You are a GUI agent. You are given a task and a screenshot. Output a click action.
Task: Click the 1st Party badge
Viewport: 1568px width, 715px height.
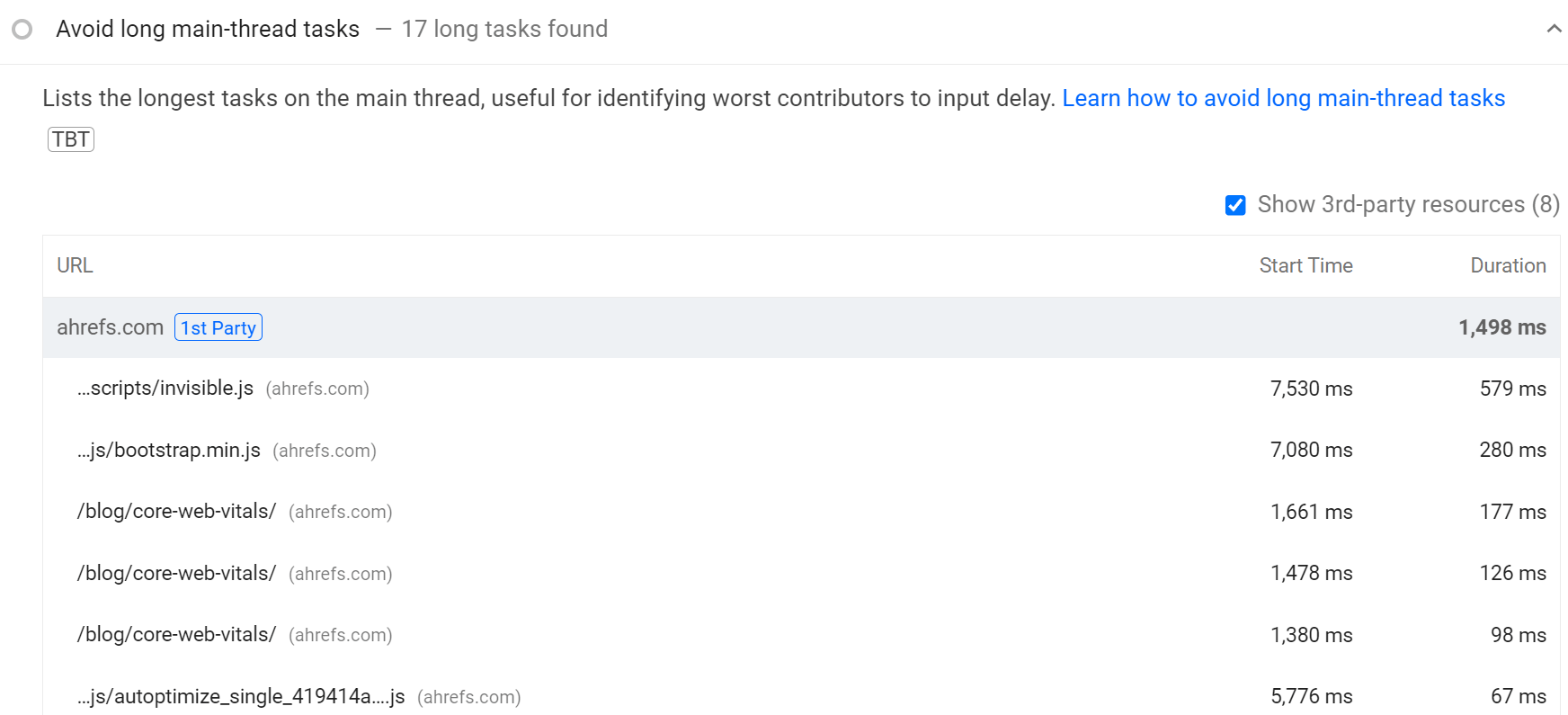(218, 328)
